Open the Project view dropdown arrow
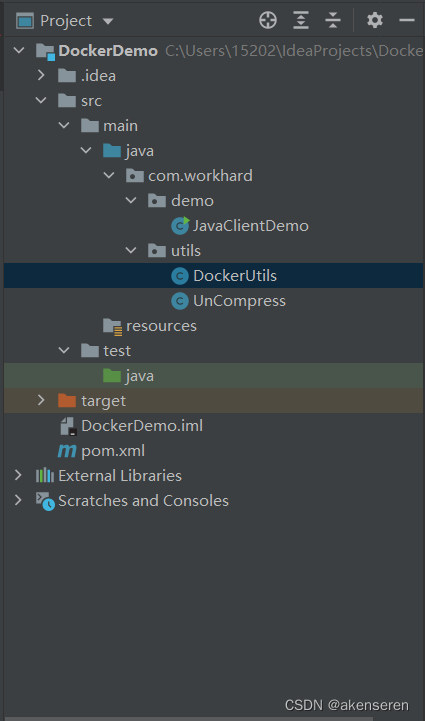The height and width of the screenshot is (721, 425). click(x=108, y=21)
